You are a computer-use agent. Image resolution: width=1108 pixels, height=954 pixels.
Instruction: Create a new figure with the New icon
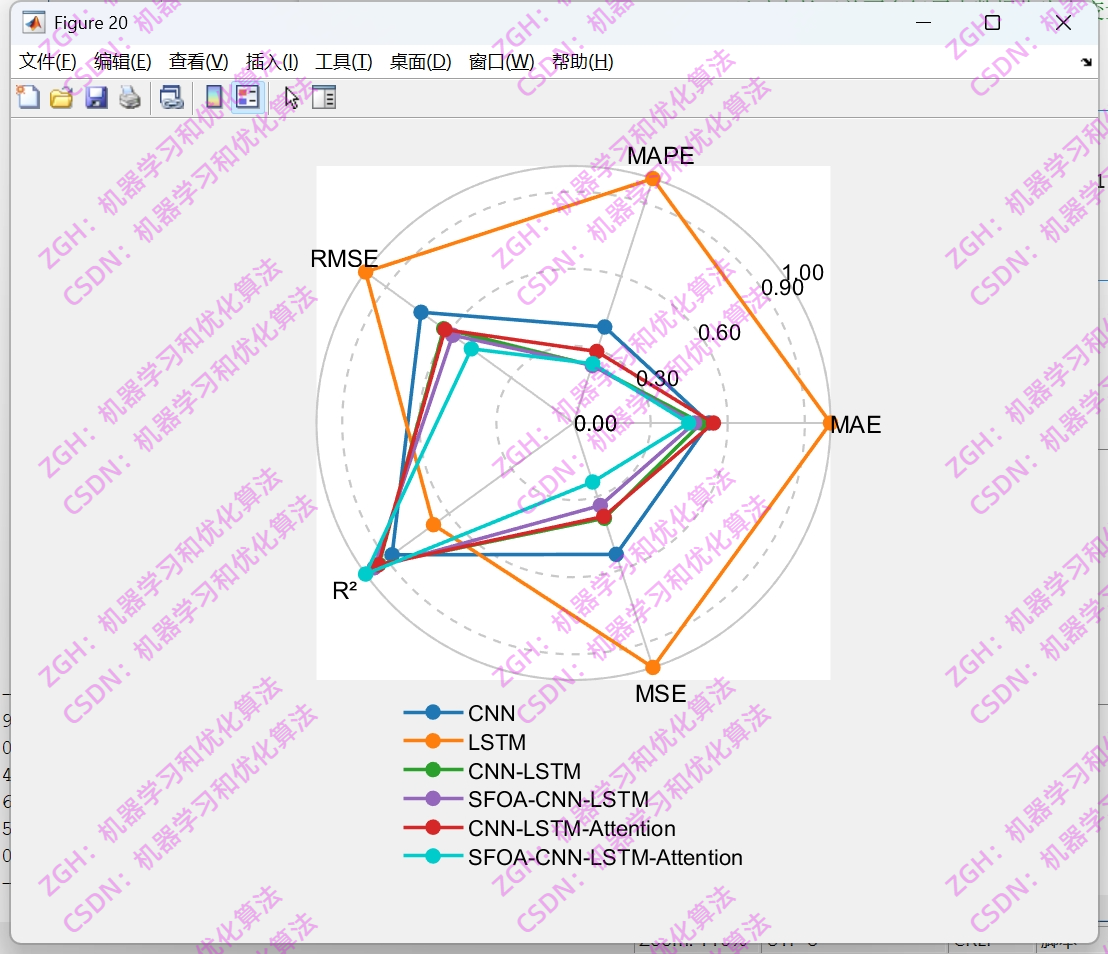[x=27, y=97]
